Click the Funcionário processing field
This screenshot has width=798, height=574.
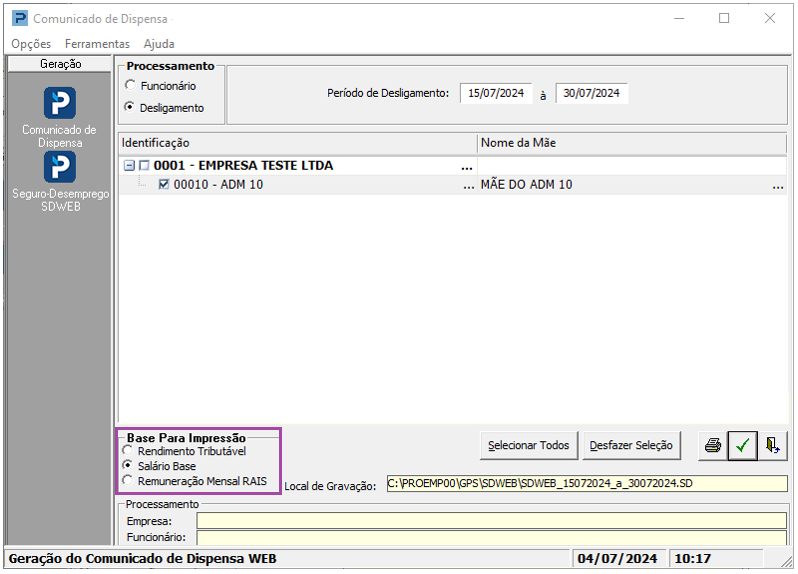[x=492, y=537]
